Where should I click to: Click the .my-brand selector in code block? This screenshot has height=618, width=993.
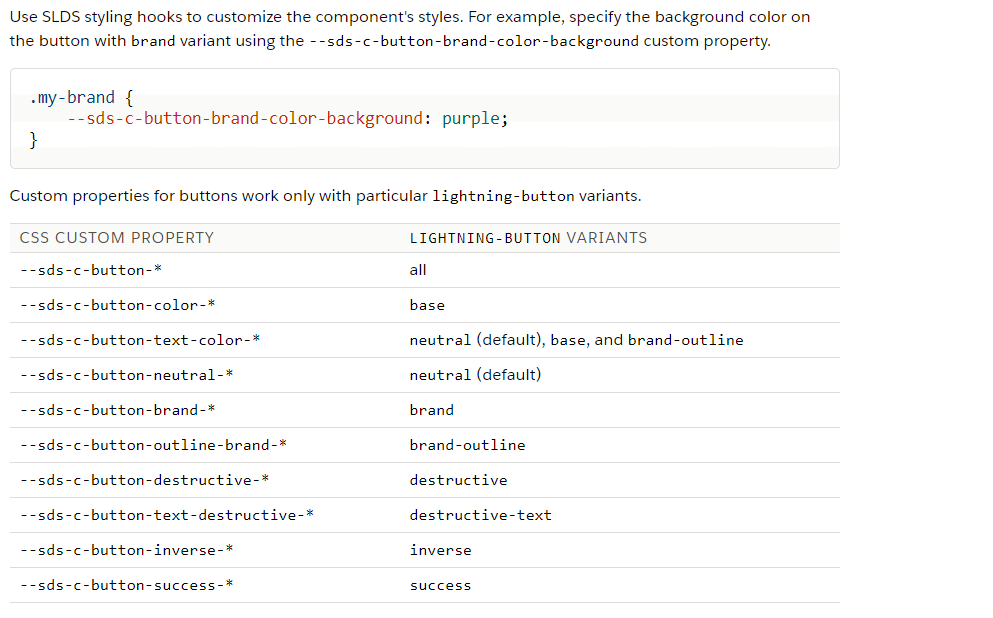pyautogui.click(x=72, y=98)
